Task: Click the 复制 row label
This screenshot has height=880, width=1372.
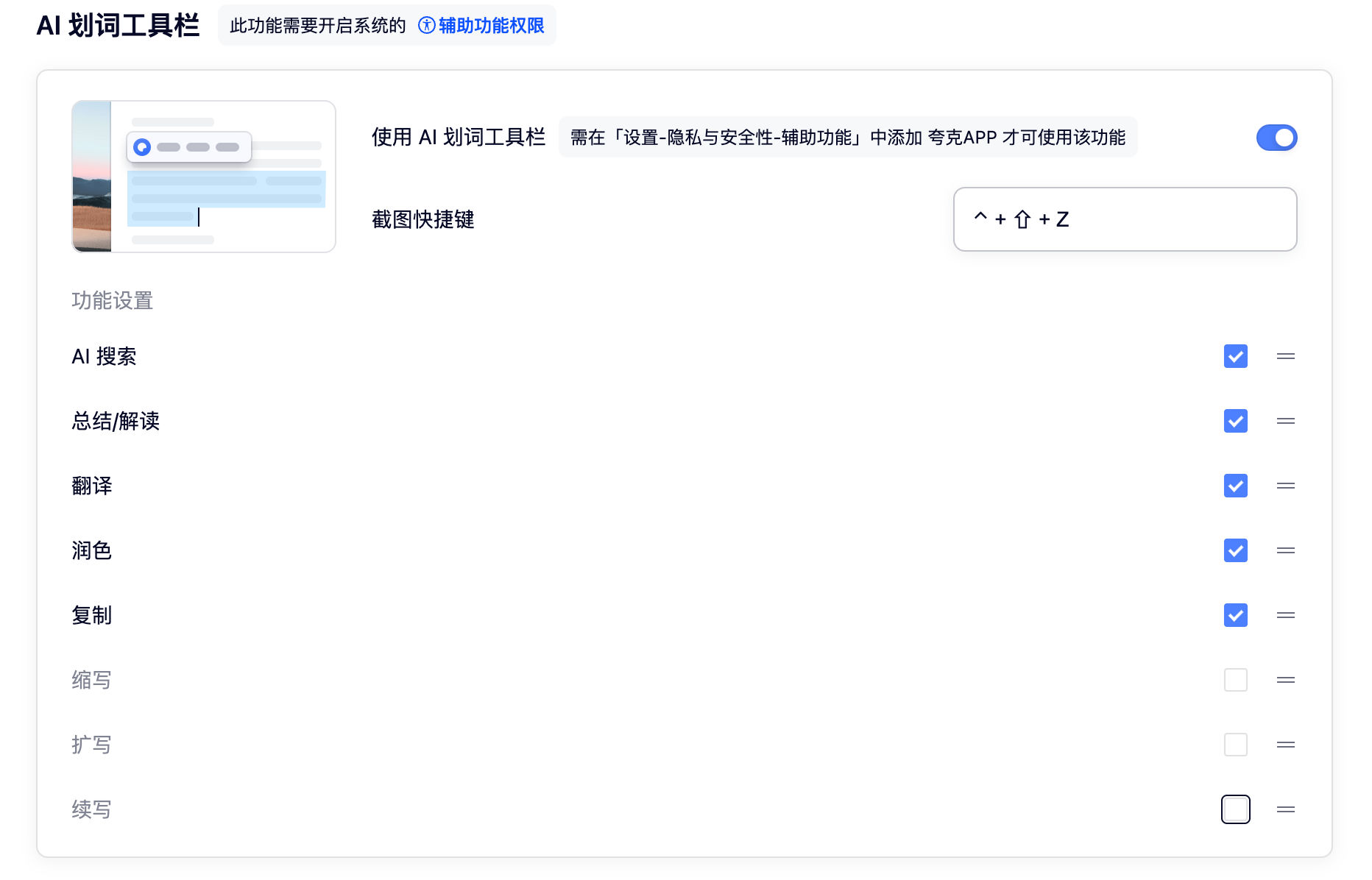Action: 92,616
